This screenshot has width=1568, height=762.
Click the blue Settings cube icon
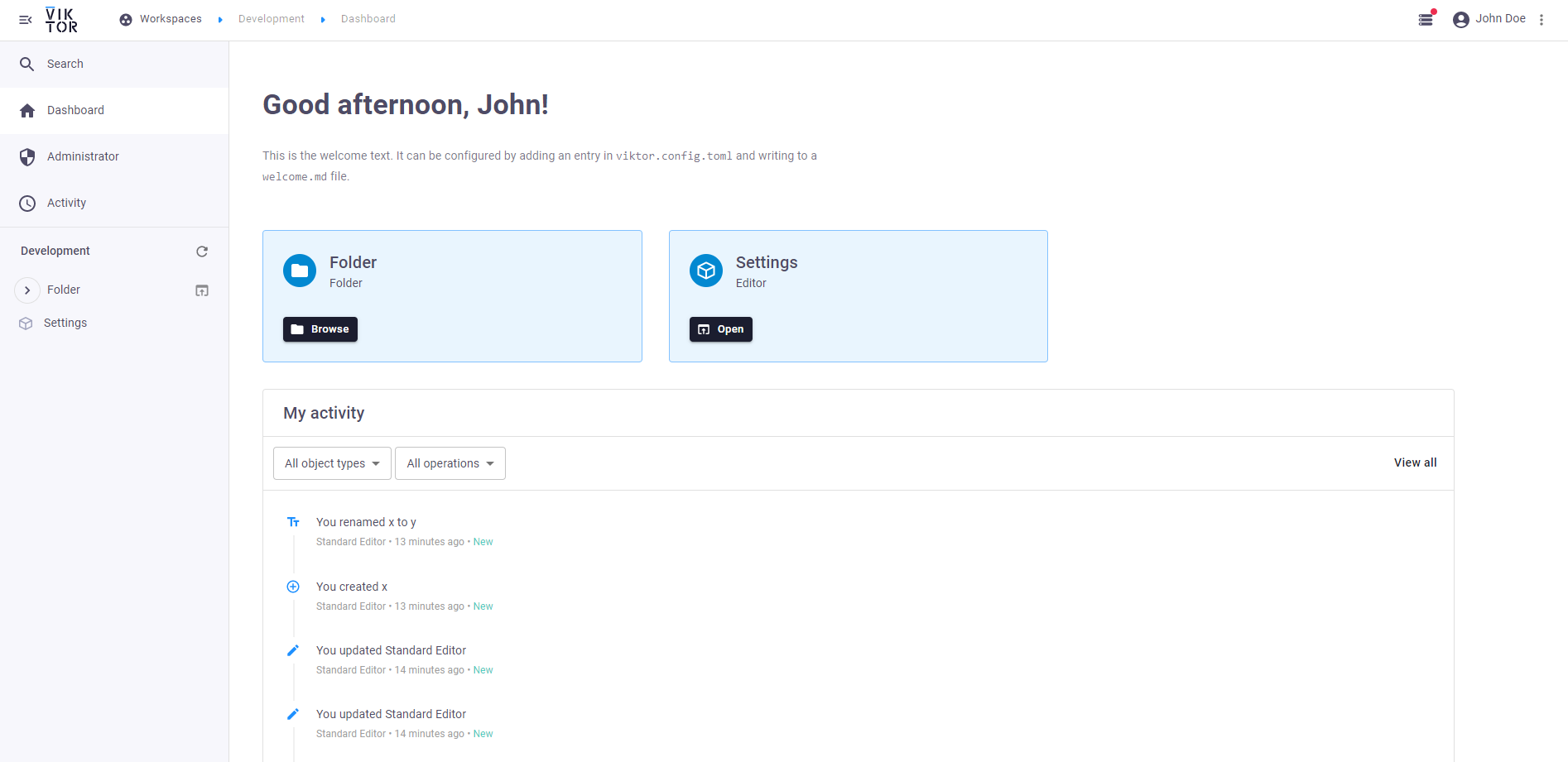coord(706,271)
